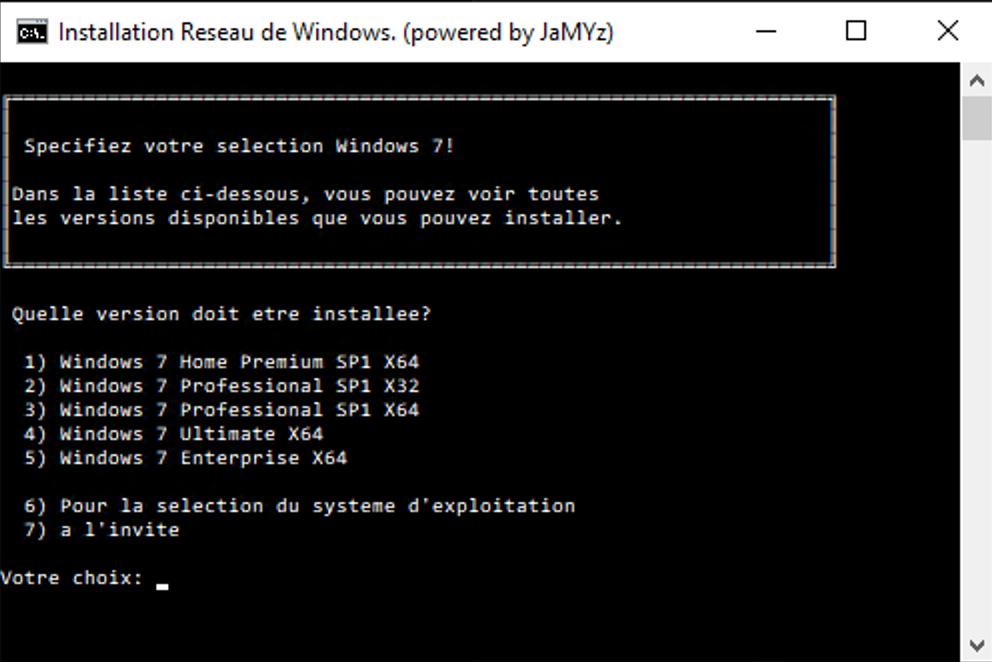Maximize the console window
992x662 pixels.
click(x=856, y=31)
